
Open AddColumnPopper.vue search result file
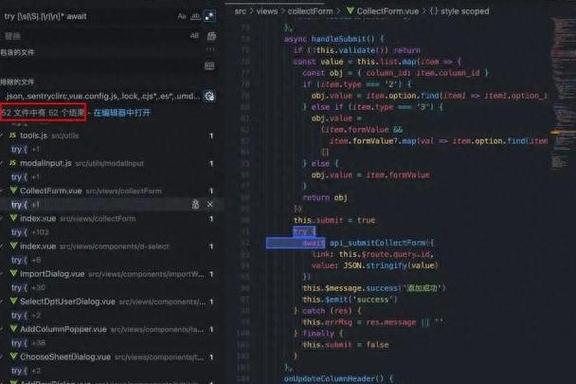point(63,329)
